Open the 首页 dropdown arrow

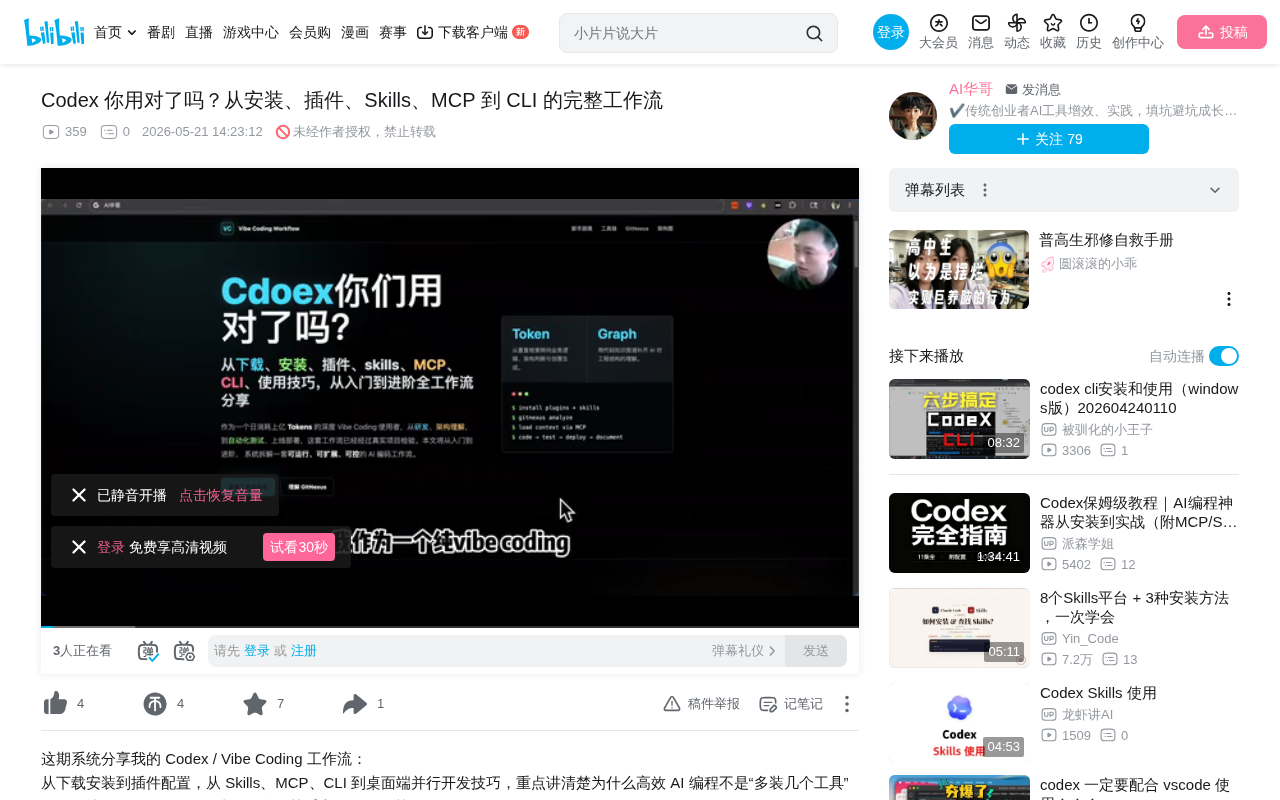[x=132, y=33]
